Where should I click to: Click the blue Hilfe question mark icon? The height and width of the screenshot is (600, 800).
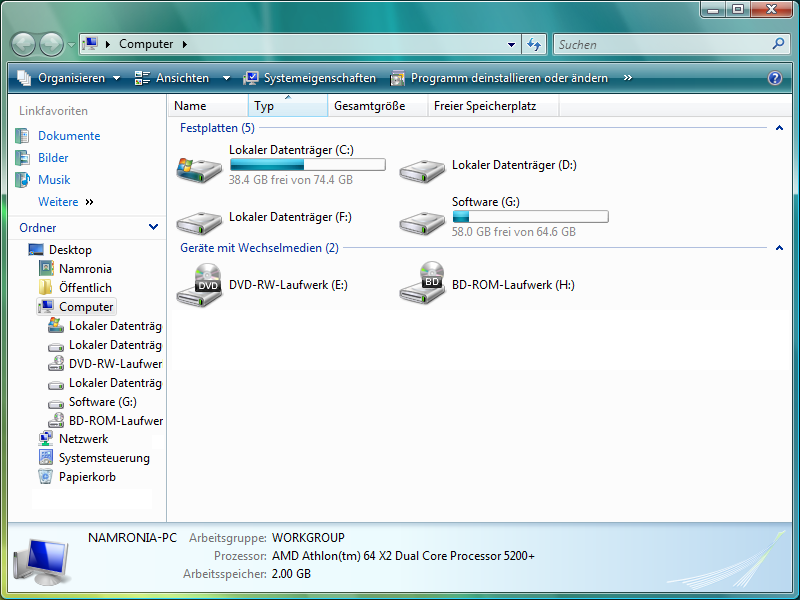point(774,77)
